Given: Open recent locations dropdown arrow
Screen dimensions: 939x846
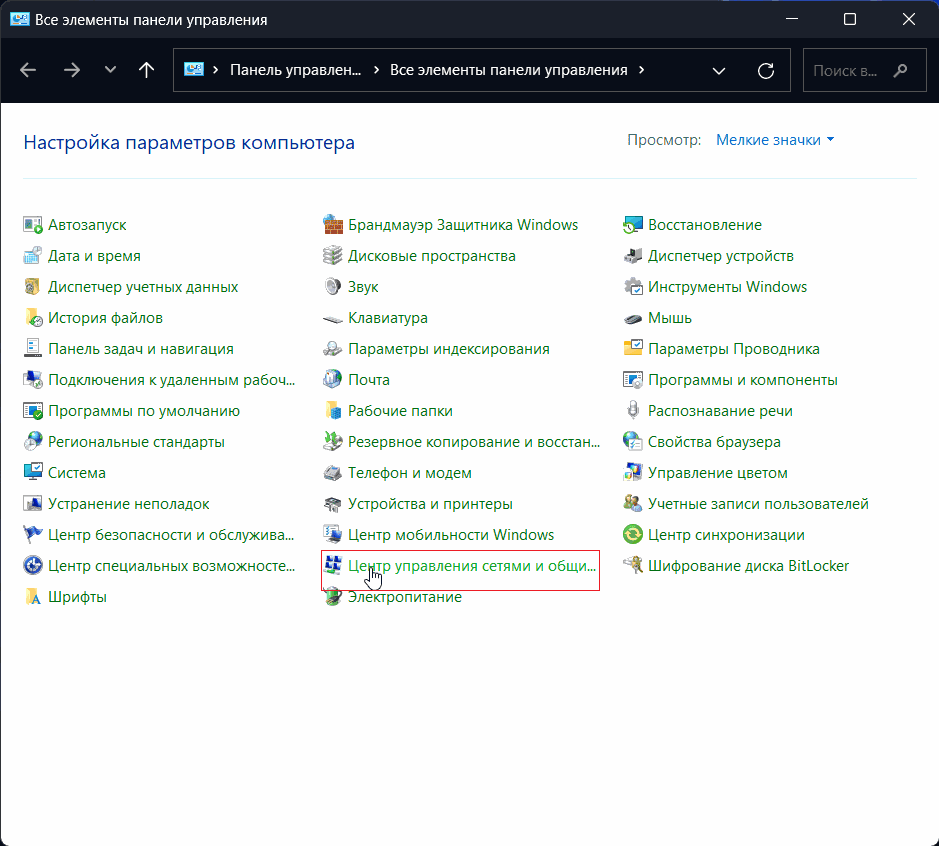Looking at the screenshot, I should point(110,71).
